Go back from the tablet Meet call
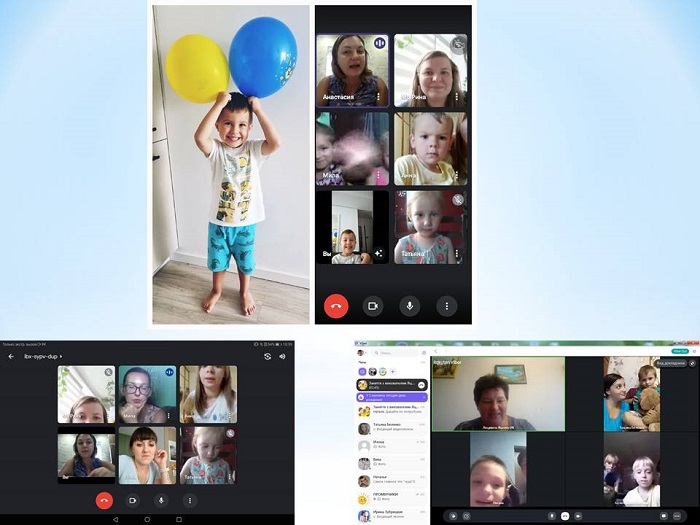The image size is (700, 525). pos(11,356)
